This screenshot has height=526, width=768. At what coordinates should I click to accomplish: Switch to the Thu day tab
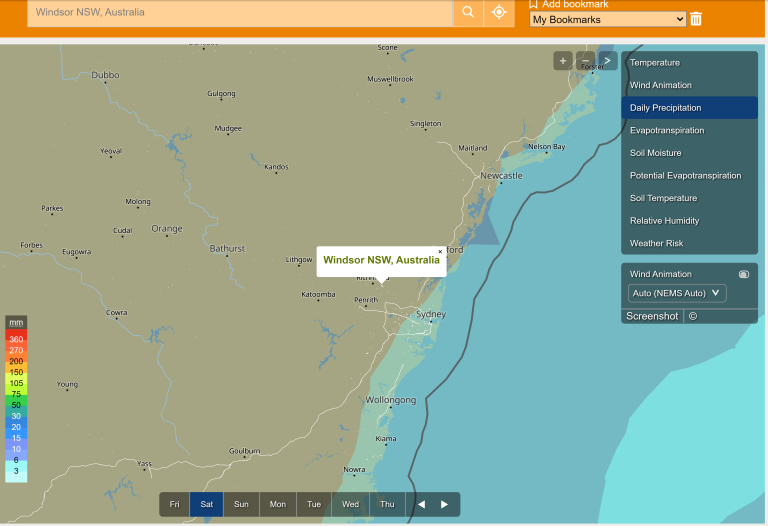(x=387, y=504)
